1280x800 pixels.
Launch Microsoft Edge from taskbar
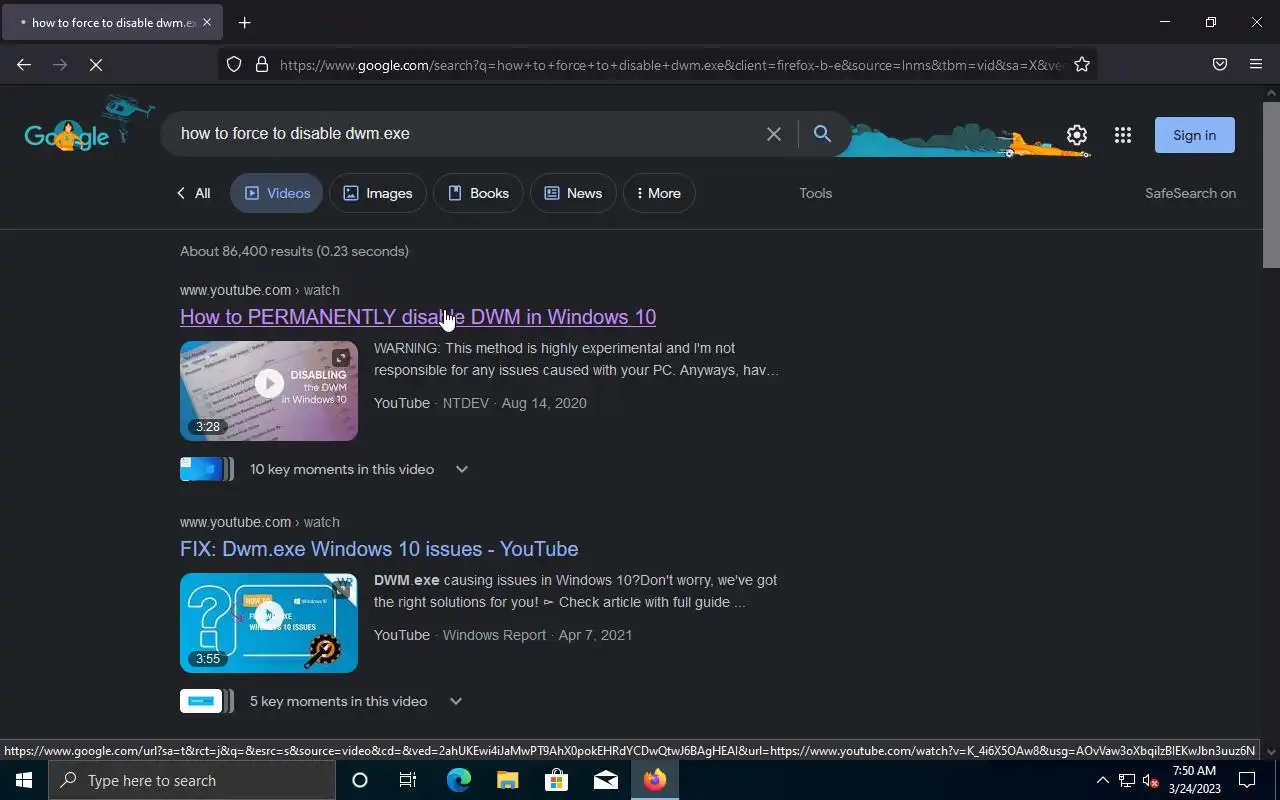(458, 780)
